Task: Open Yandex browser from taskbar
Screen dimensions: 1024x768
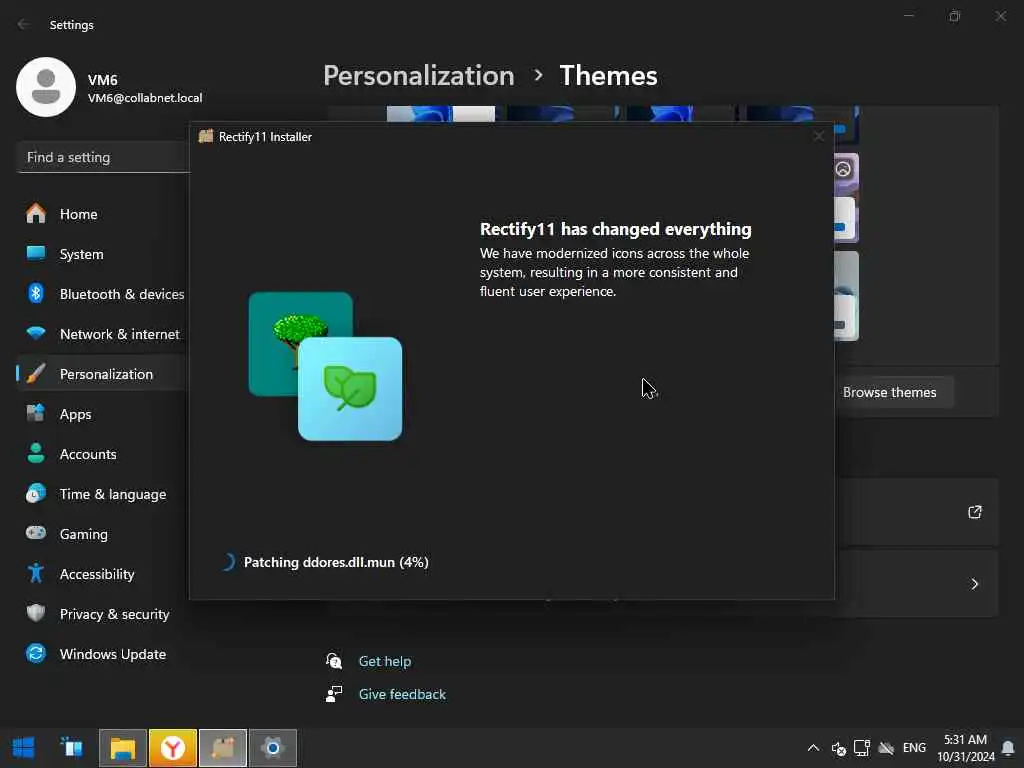Action: [173, 748]
